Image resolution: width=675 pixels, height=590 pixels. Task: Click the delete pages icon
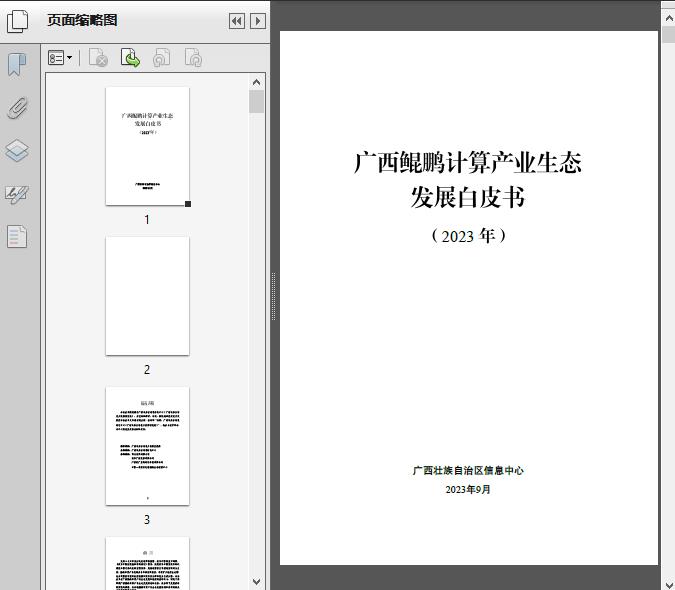[98, 58]
